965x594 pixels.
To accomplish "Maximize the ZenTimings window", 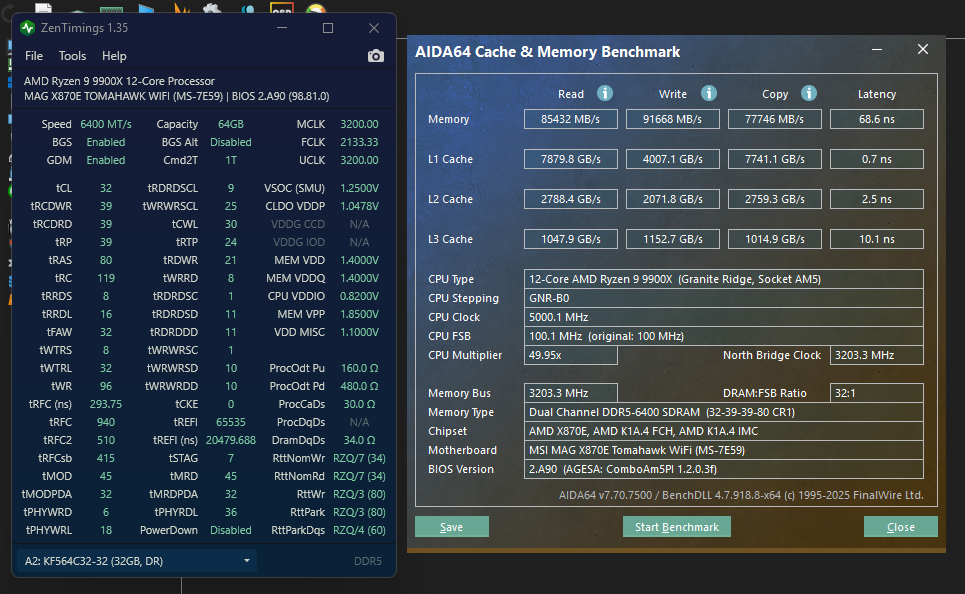I will coord(328,28).
